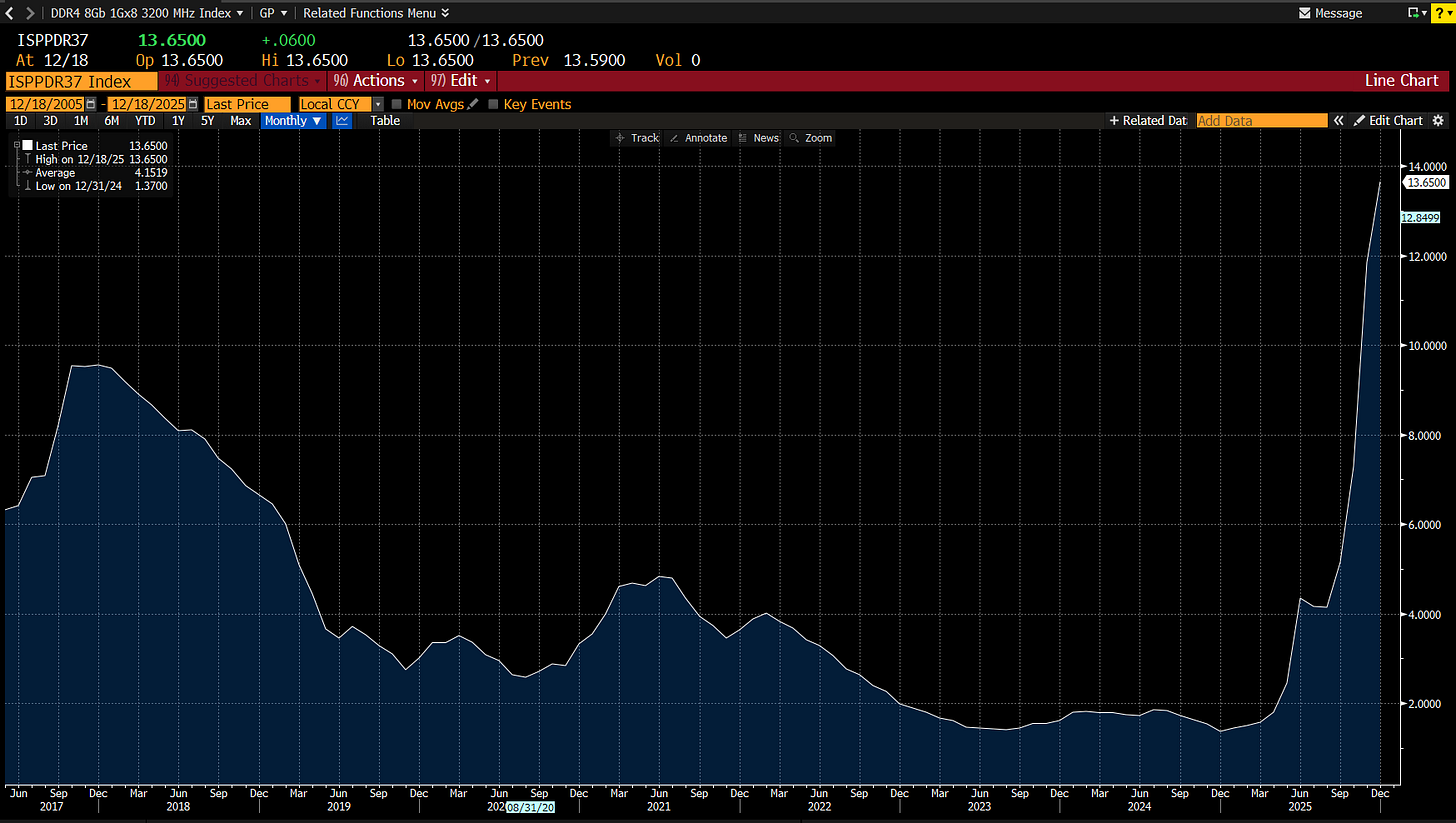This screenshot has width=1456, height=823.
Task: Click the Average legend row
Action: coord(95,172)
